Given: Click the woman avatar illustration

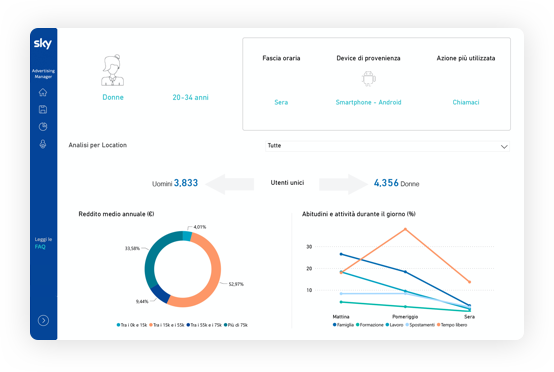Looking at the screenshot, I should (x=112, y=70).
